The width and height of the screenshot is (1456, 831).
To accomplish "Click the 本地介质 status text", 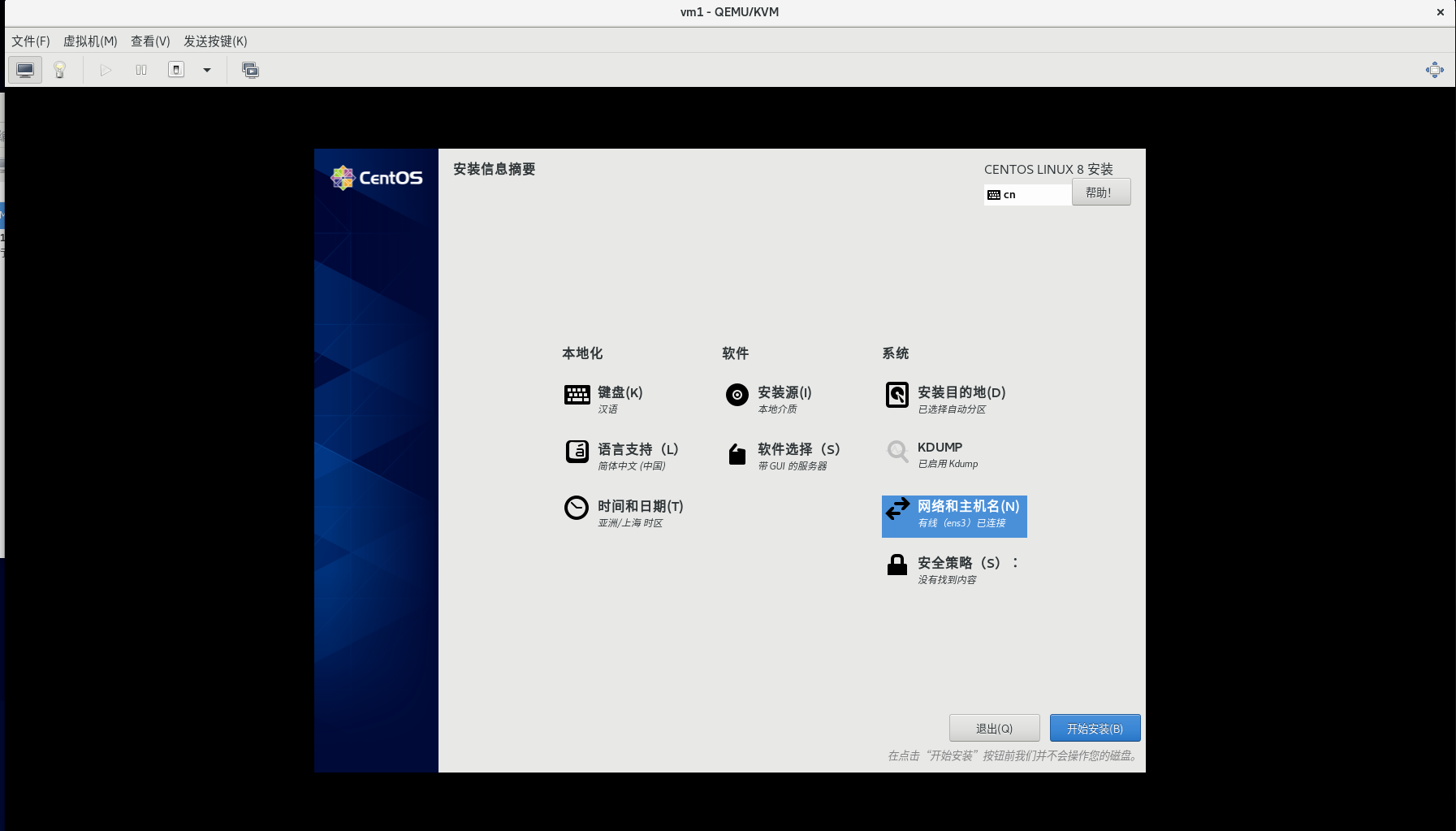I will pos(777,409).
